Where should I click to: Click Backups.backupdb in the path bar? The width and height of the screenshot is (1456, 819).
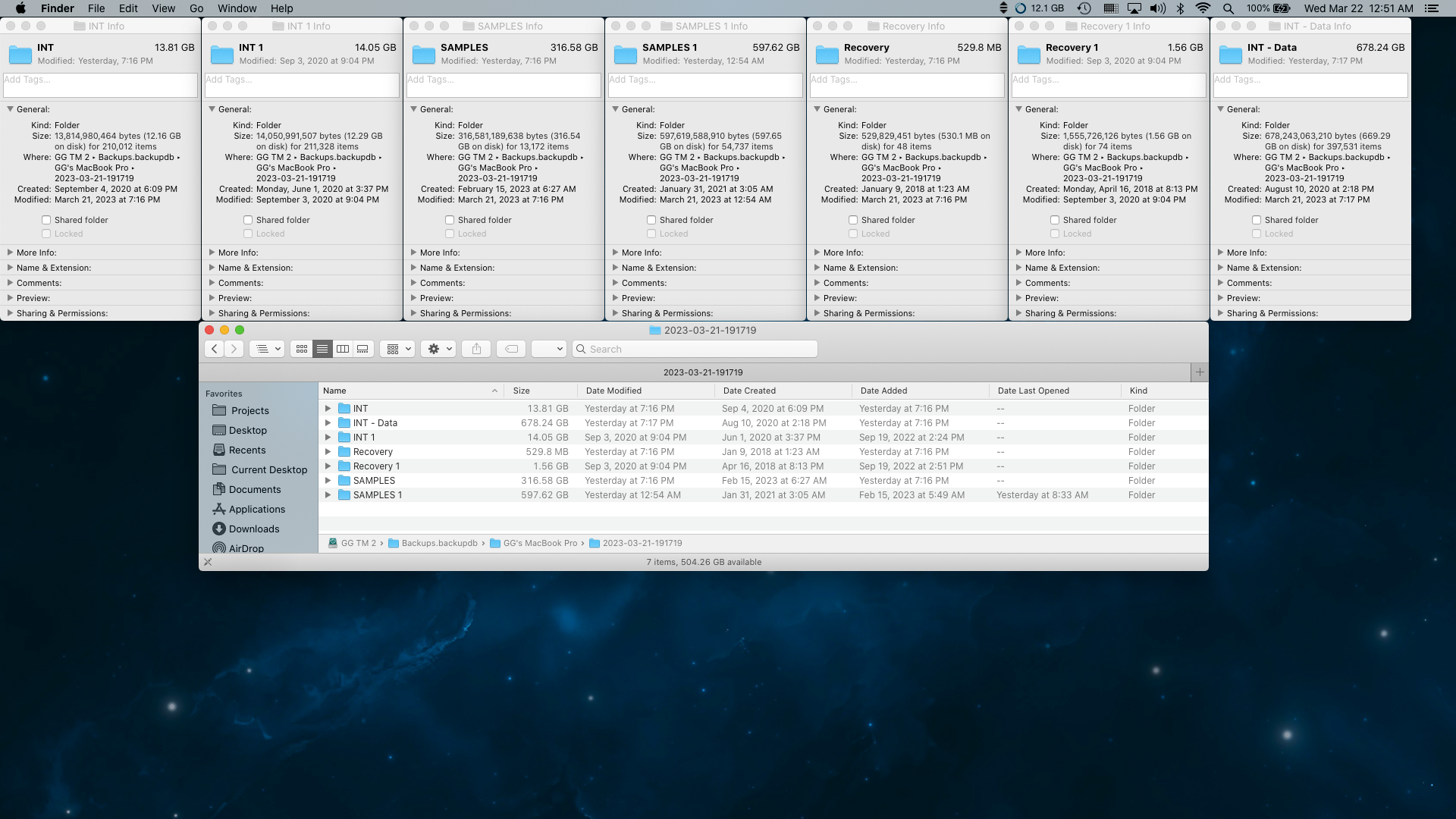439,543
